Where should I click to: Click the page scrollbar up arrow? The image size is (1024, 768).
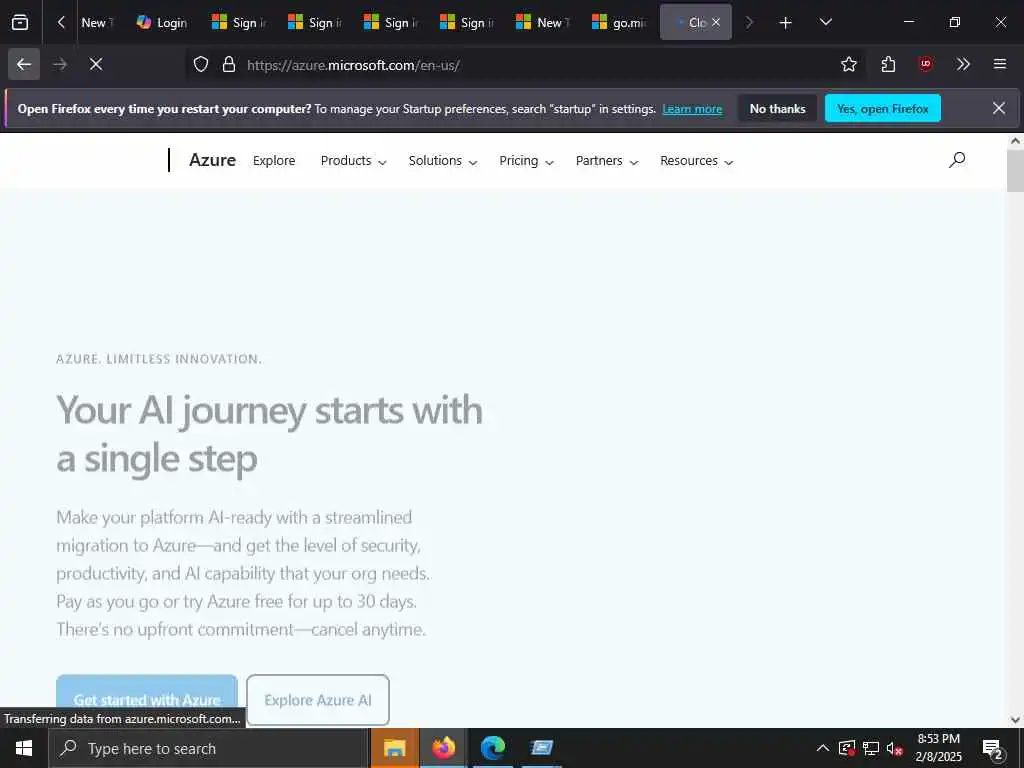point(1015,141)
